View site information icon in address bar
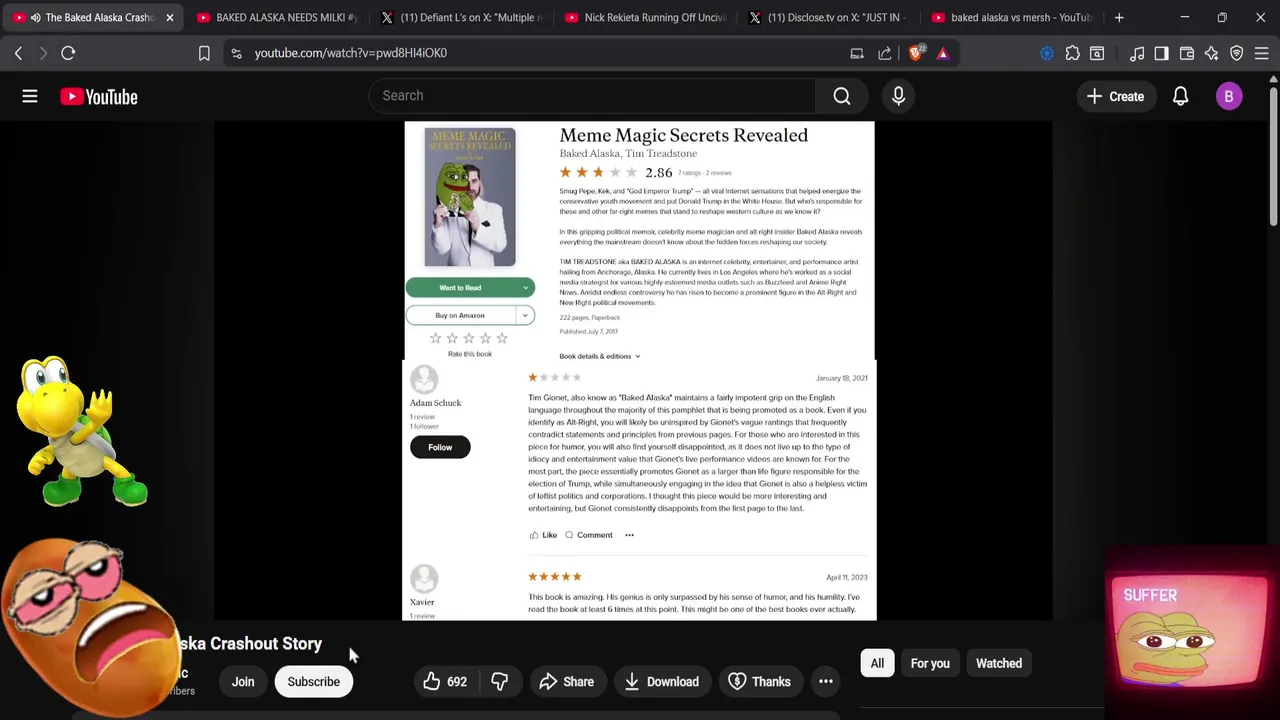 click(x=236, y=53)
